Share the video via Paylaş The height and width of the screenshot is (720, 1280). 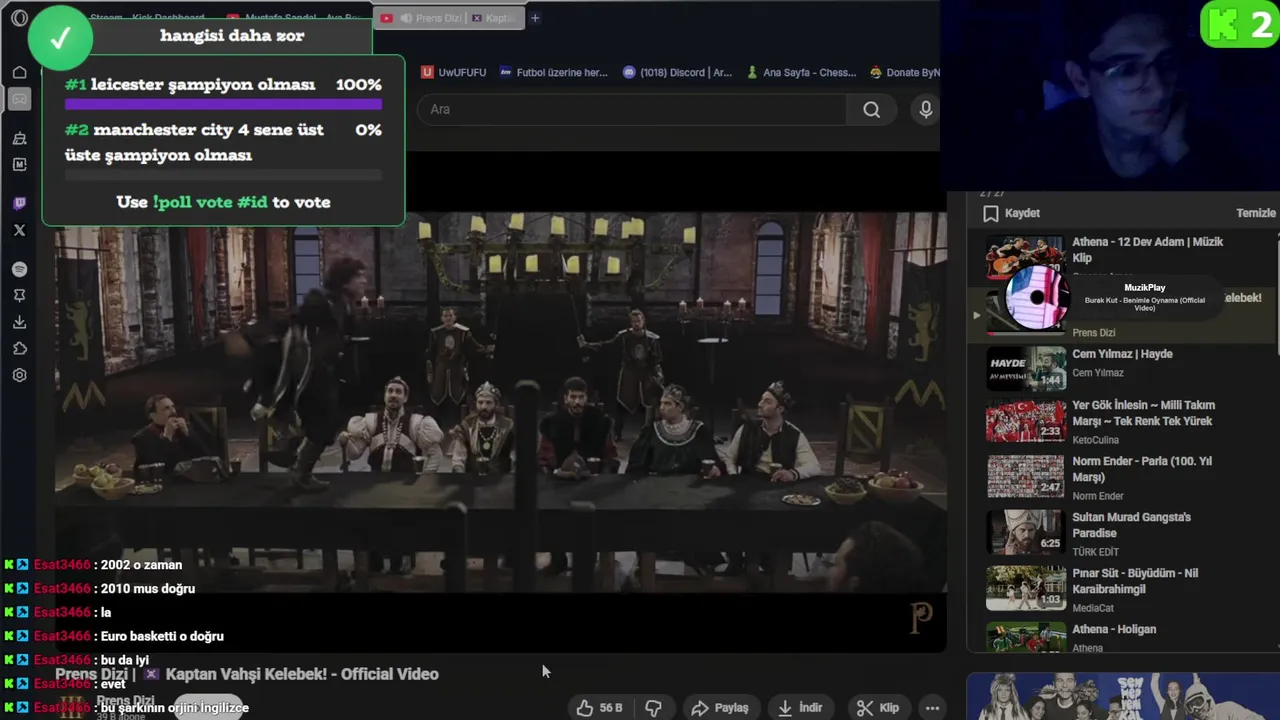pos(720,708)
